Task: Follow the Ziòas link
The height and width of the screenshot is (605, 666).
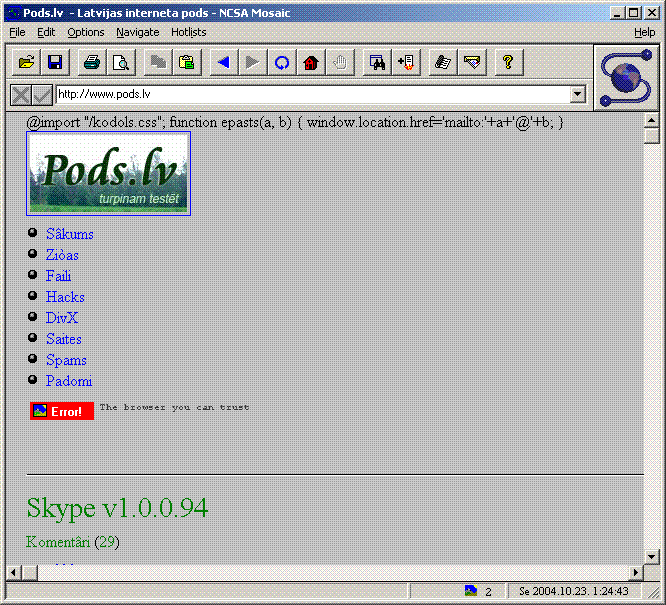Action: pyautogui.click(x=62, y=255)
